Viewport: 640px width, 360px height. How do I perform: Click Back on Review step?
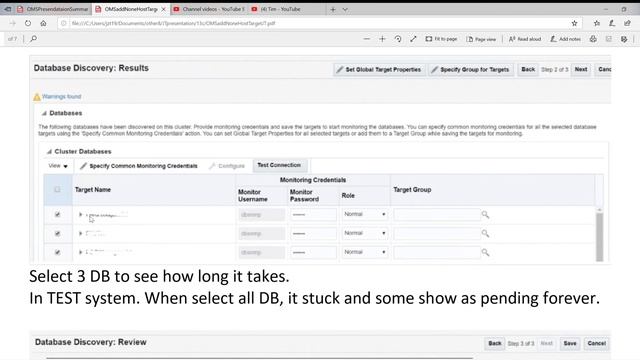495,344
